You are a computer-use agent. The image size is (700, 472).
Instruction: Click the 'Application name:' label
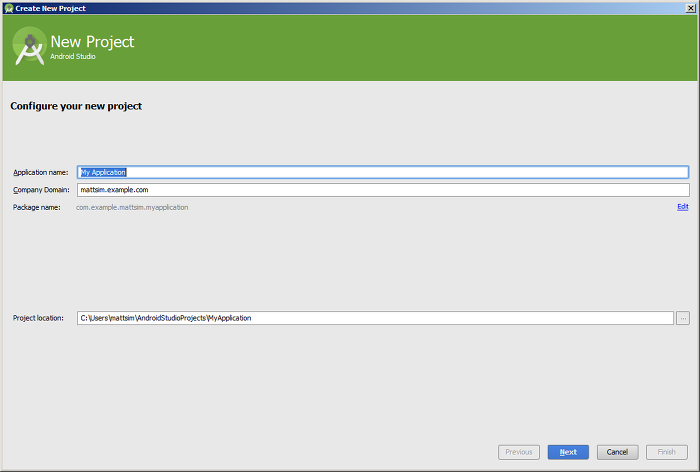41,172
